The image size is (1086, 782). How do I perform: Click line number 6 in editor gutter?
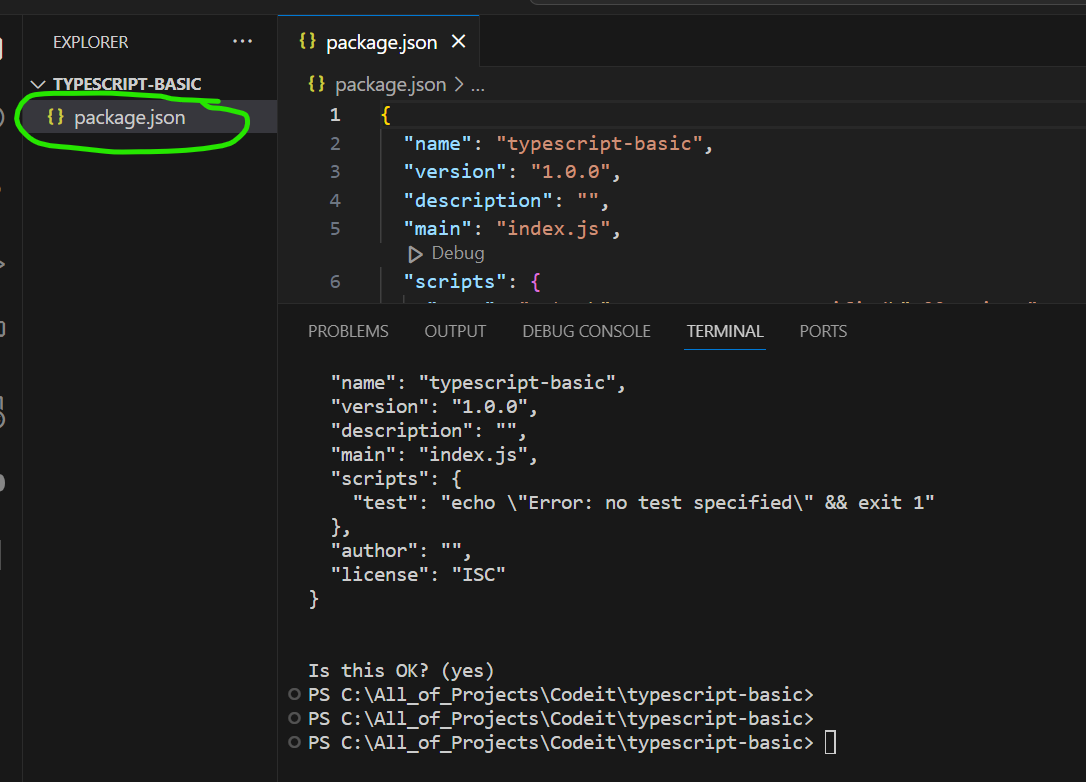coord(335,282)
